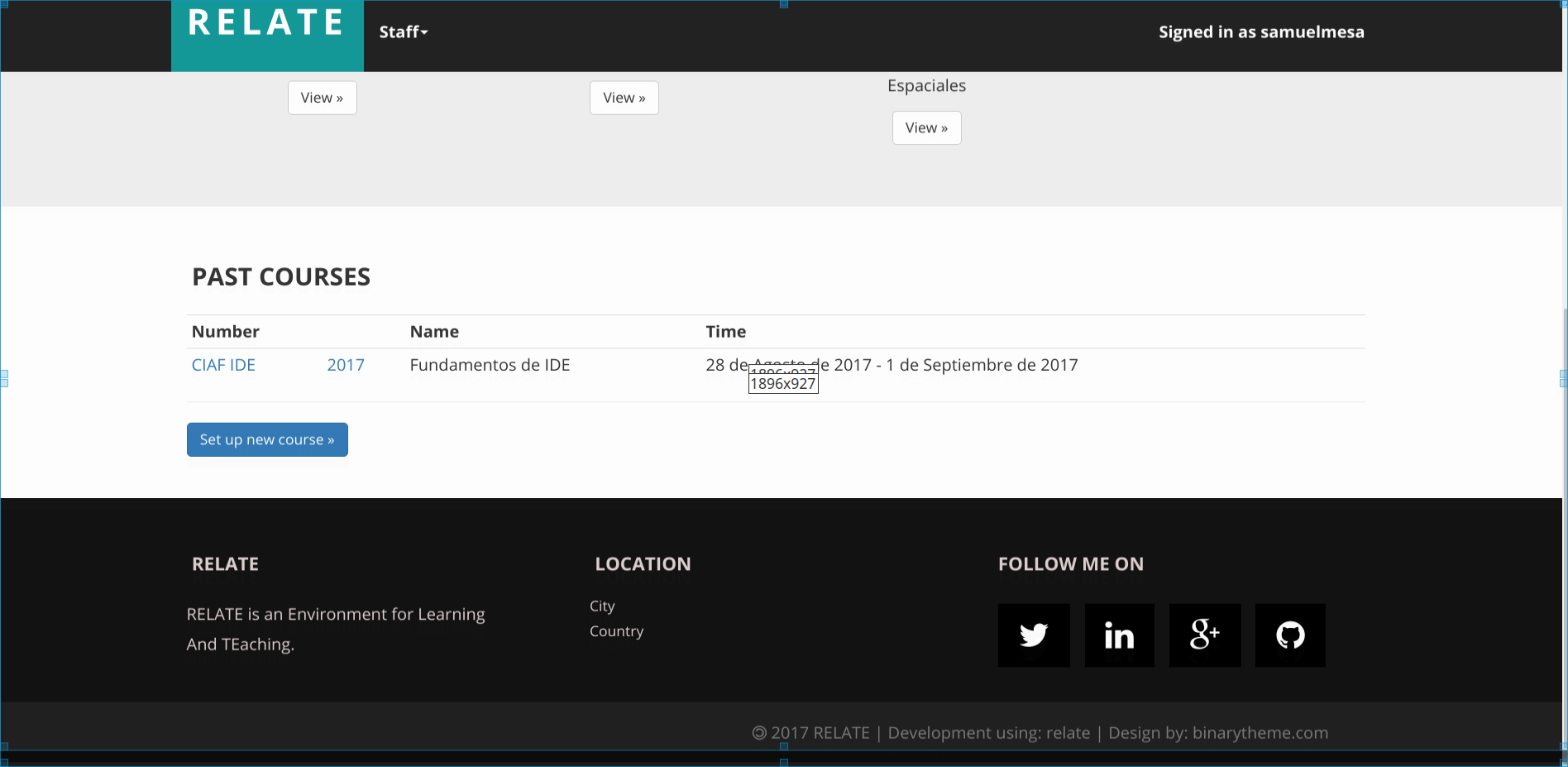The image size is (1568, 767).
Task: Click the Country text in footer
Action: pyautogui.click(x=616, y=631)
